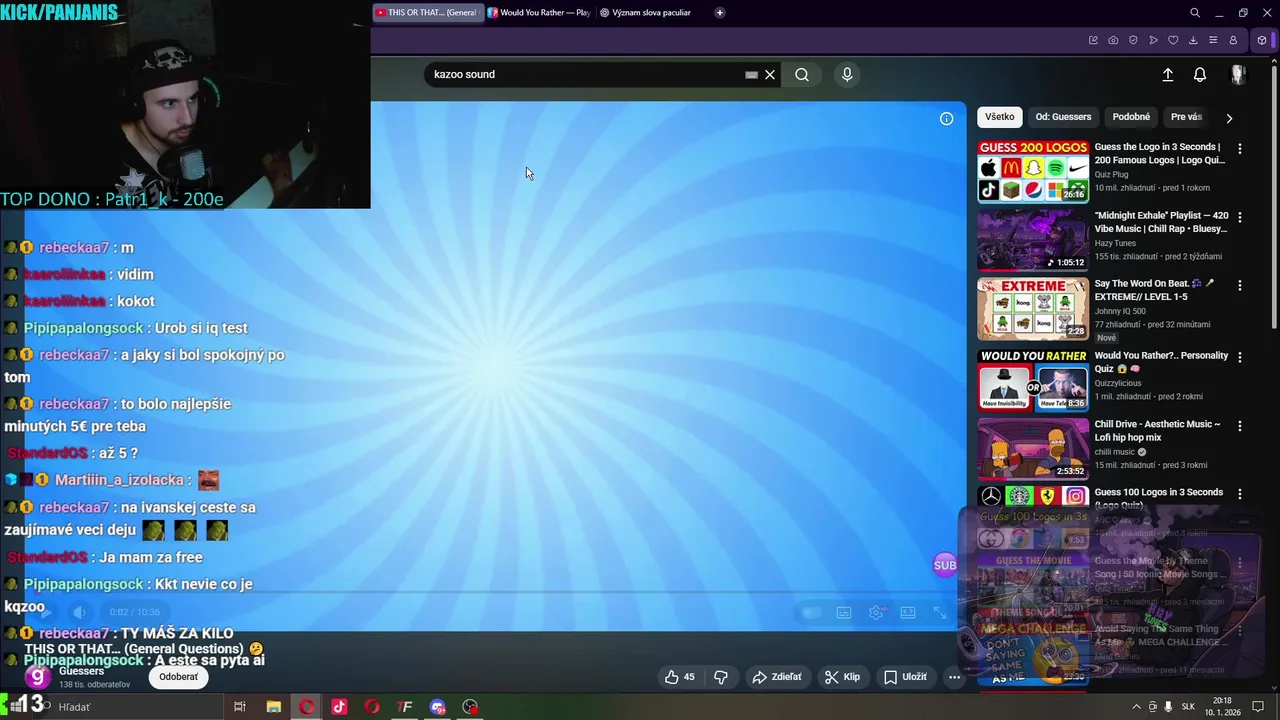Open new browser tab with plus button
This screenshot has height=720, width=1280.
719,13
